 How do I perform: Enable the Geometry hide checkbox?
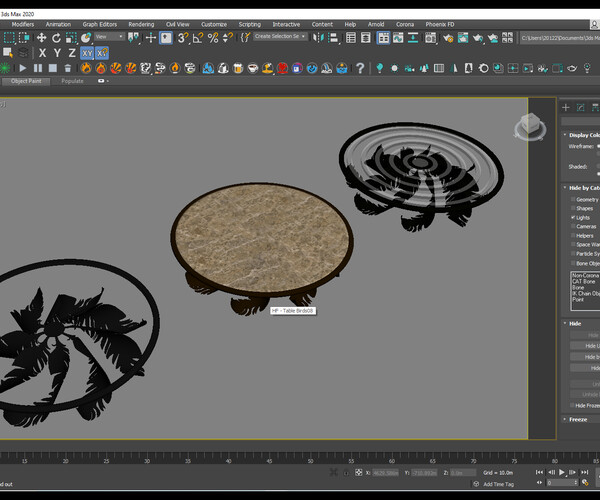click(573, 199)
